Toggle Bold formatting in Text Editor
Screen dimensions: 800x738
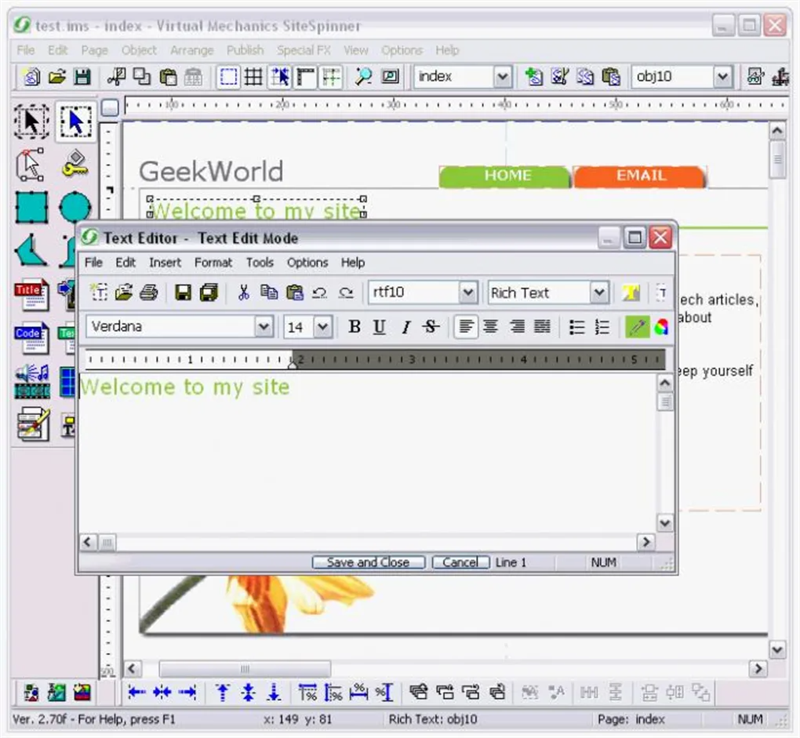(x=355, y=327)
